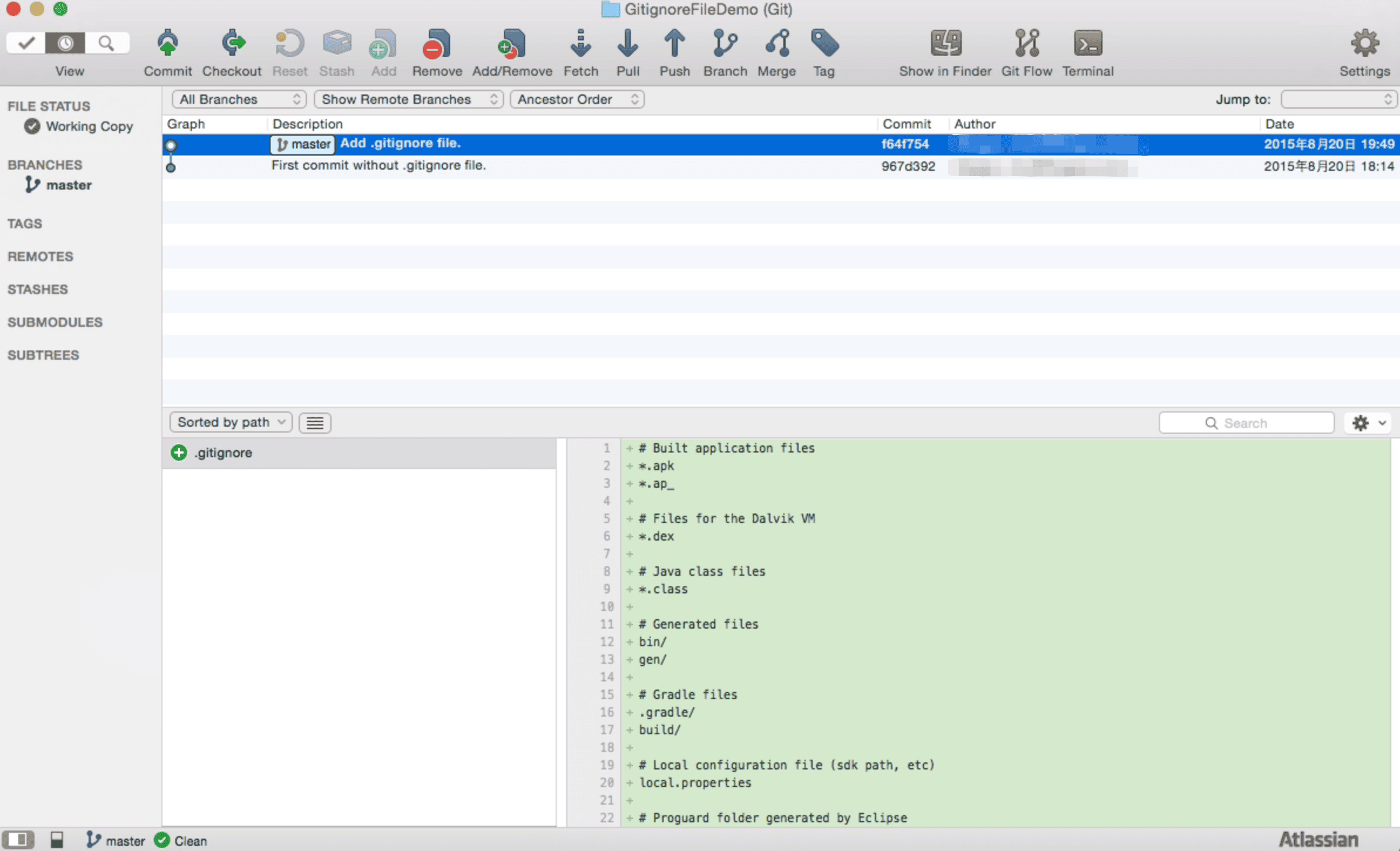Click the Commit column header
Screen dimensions: 1400x851
(907, 124)
